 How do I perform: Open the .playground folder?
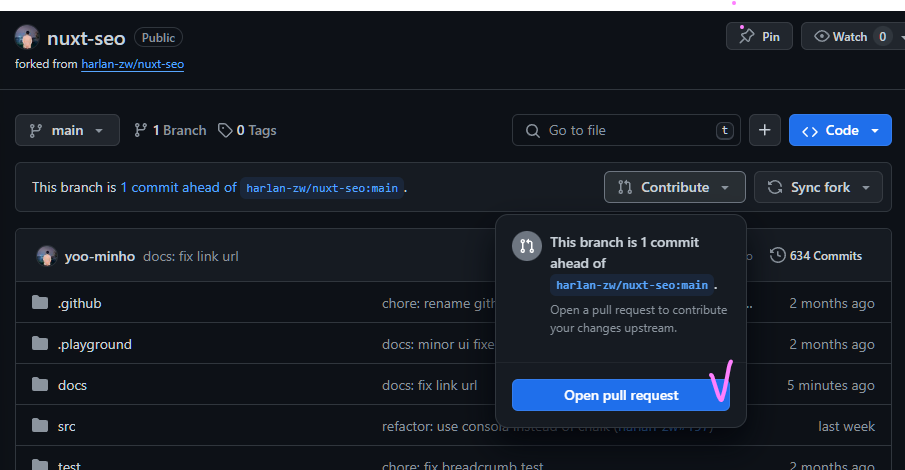(95, 344)
